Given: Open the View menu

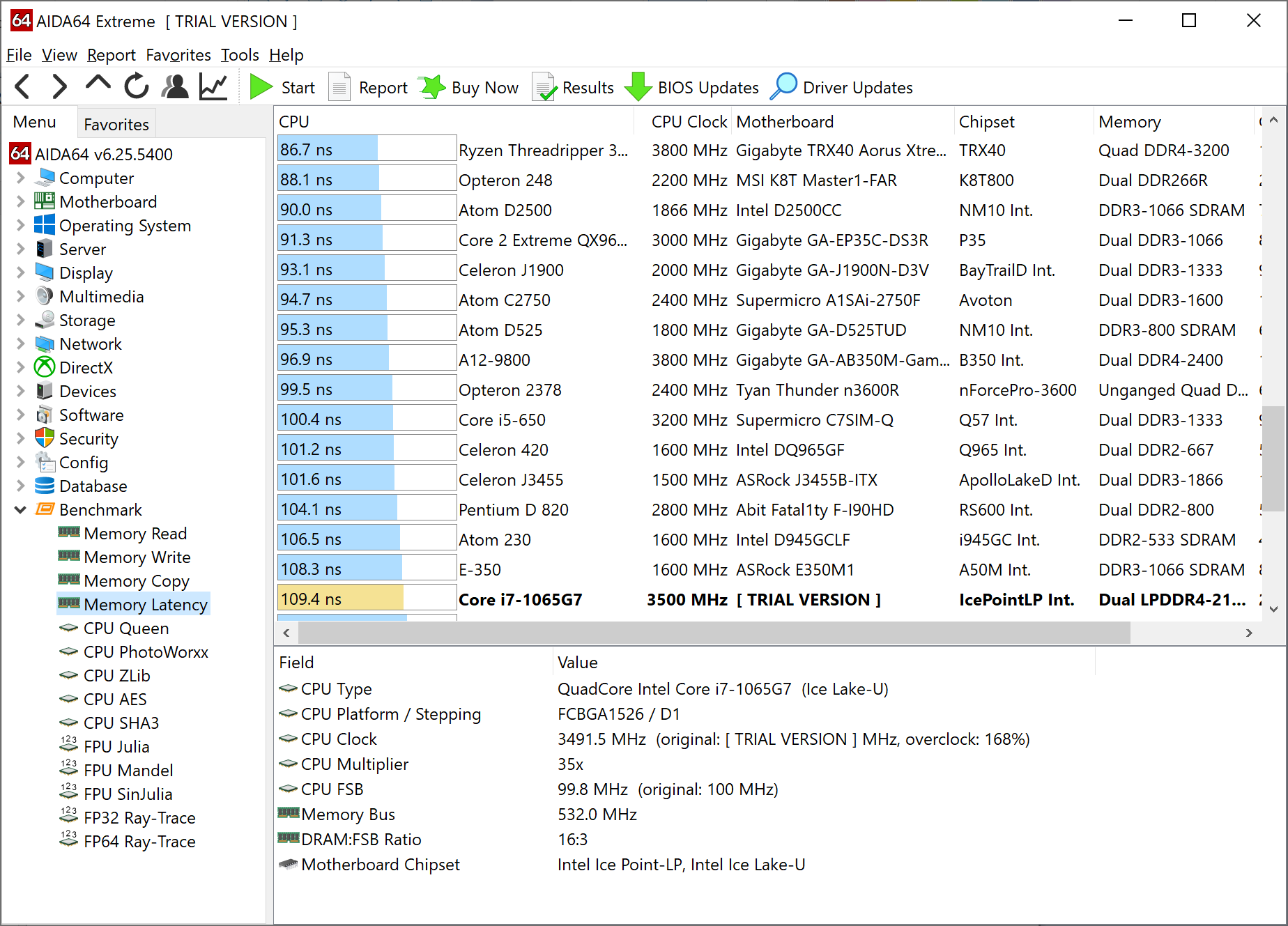Looking at the screenshot, I should pos(59,55).
